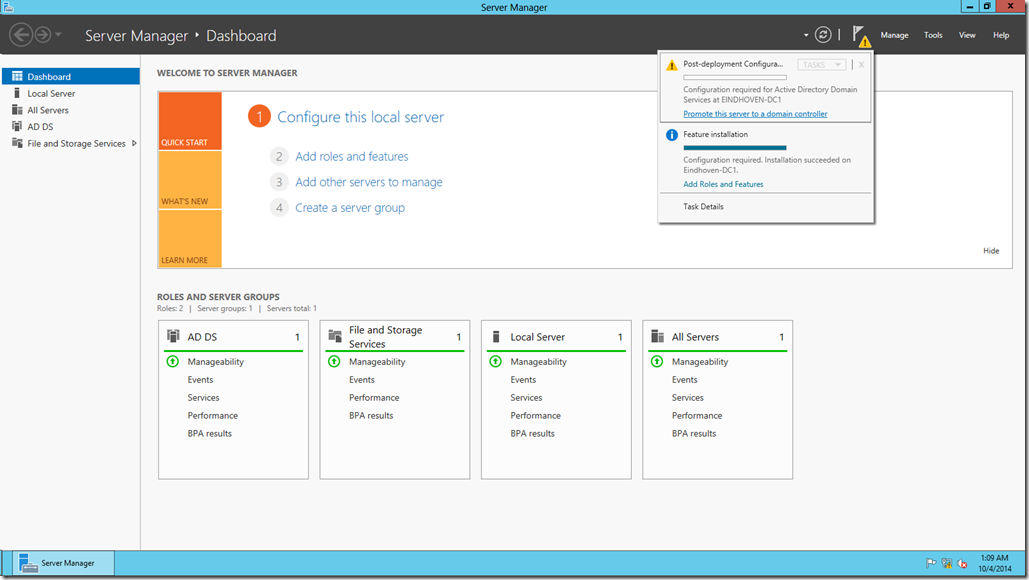Click the All Servers sidebar icon
1029x580 pixels.
(17, 110)
